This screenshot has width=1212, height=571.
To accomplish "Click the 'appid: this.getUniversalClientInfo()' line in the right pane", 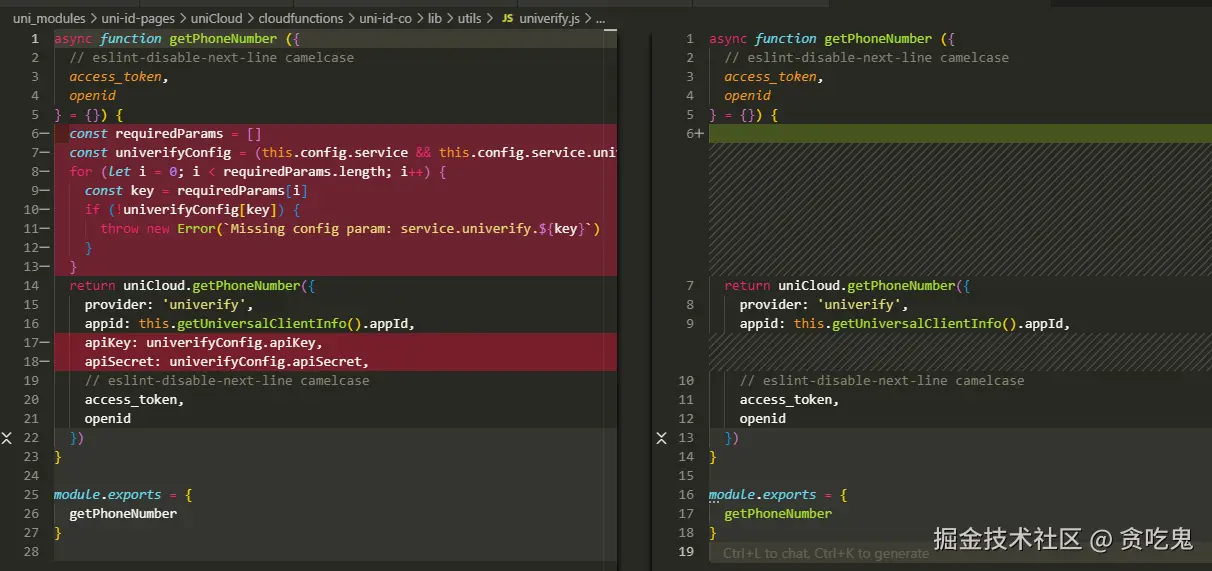I will tap(905, 324).
